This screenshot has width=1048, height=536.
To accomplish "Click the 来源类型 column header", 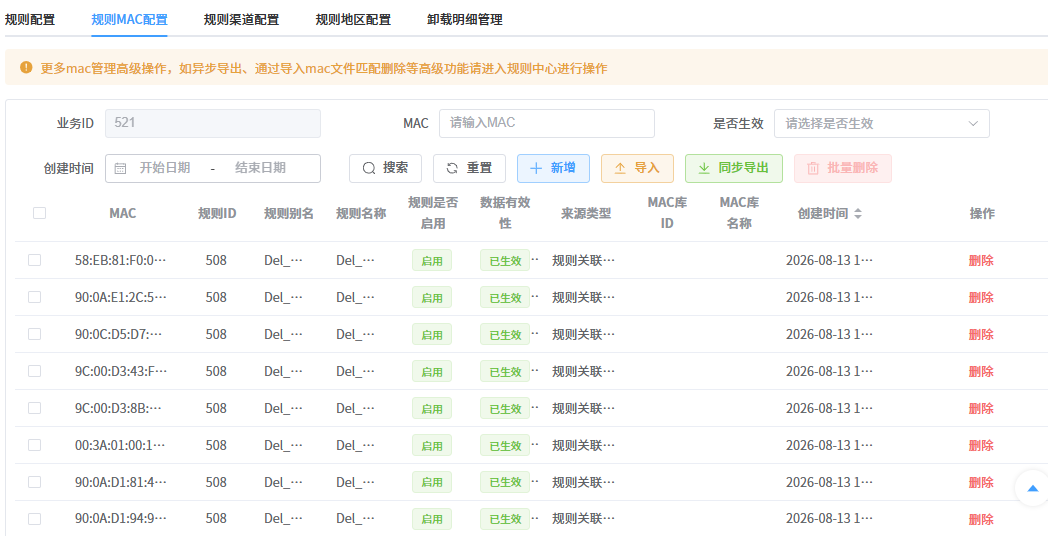I will (586, 213).
